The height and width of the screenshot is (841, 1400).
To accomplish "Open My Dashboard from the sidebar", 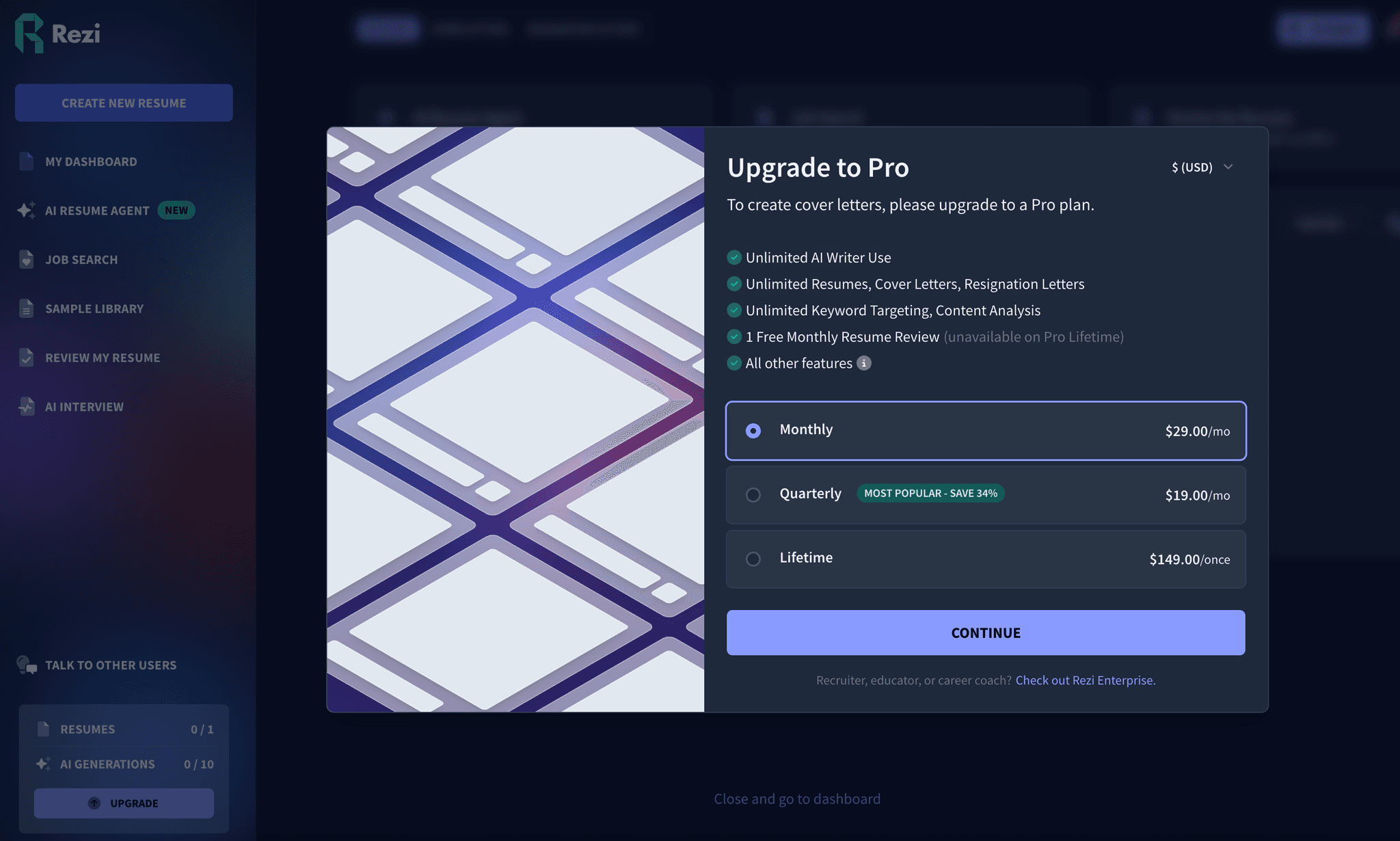I will 90,161.
